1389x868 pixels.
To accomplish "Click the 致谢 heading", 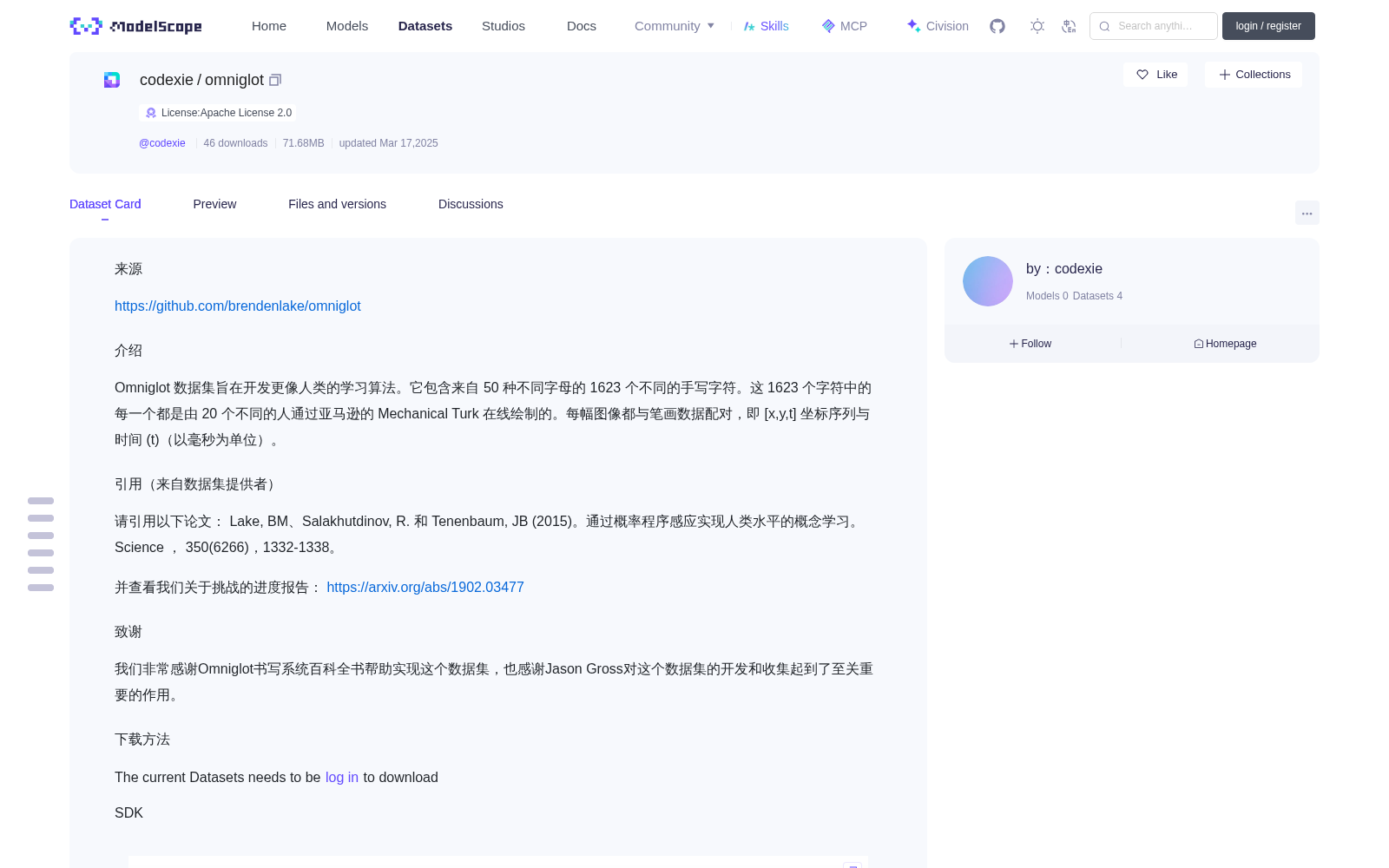I will click(x=128, y=632).
